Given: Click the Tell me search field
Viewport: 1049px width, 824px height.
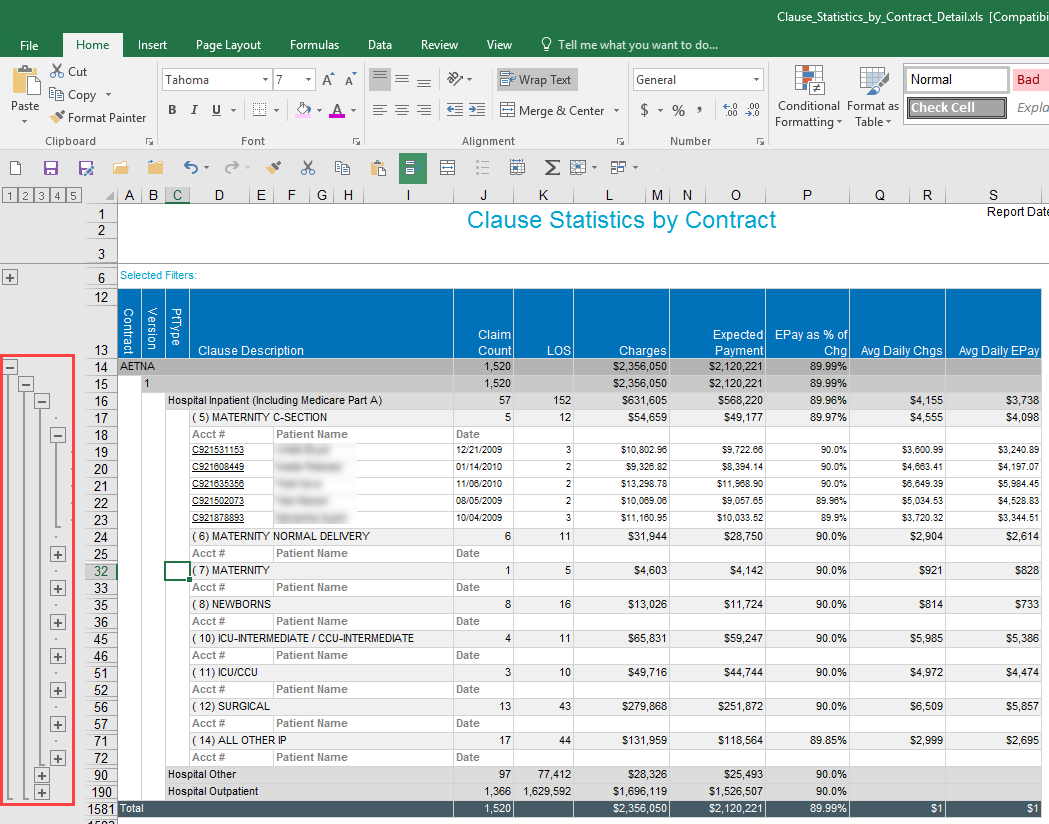Looking at the screenshot, I should pyautogui.click(x=638, y=45).
